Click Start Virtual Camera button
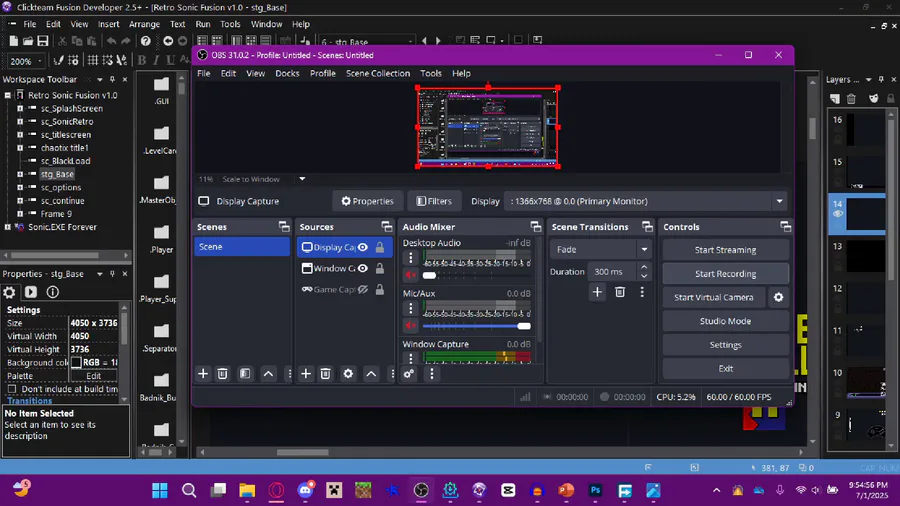The height and width of the screenshot is (506, 900). coord(714,297)
